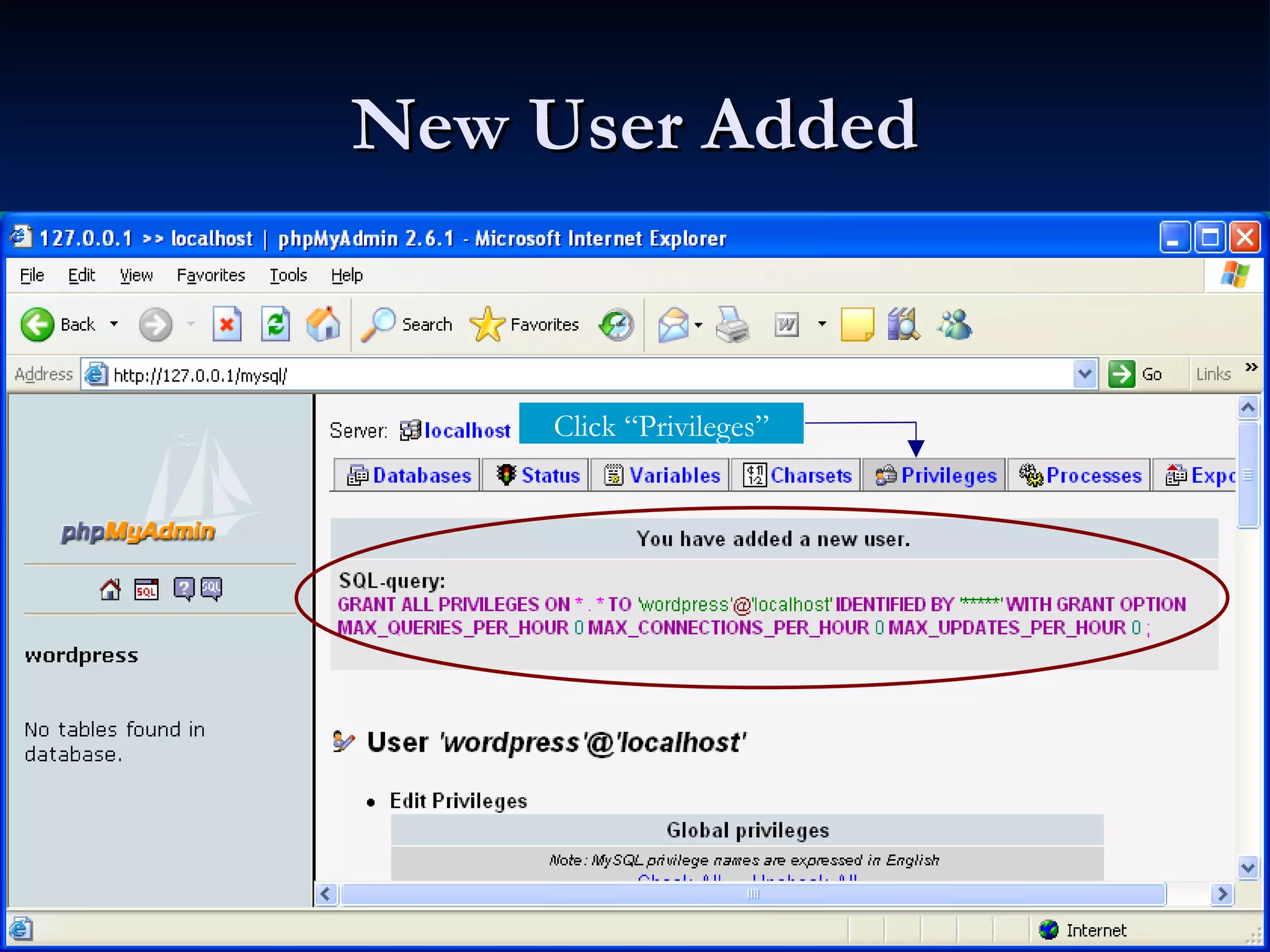Open the Variables tab

pyautogui.click(x=660, y=475)
